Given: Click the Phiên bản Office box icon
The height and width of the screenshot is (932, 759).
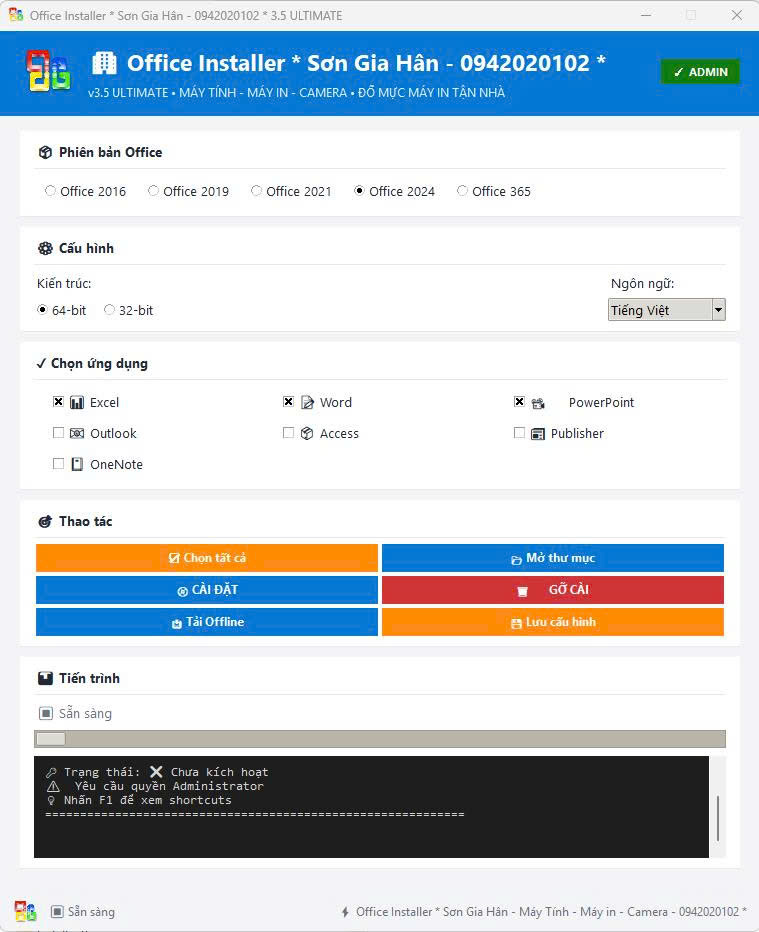Looking at the screenshot, I should tap(45, 153).
